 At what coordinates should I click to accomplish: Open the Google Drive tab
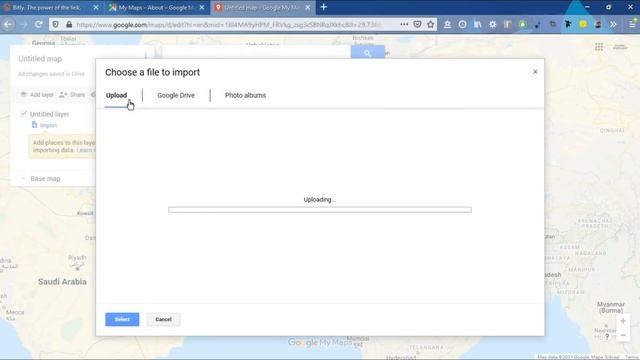[x=176, y=95]
